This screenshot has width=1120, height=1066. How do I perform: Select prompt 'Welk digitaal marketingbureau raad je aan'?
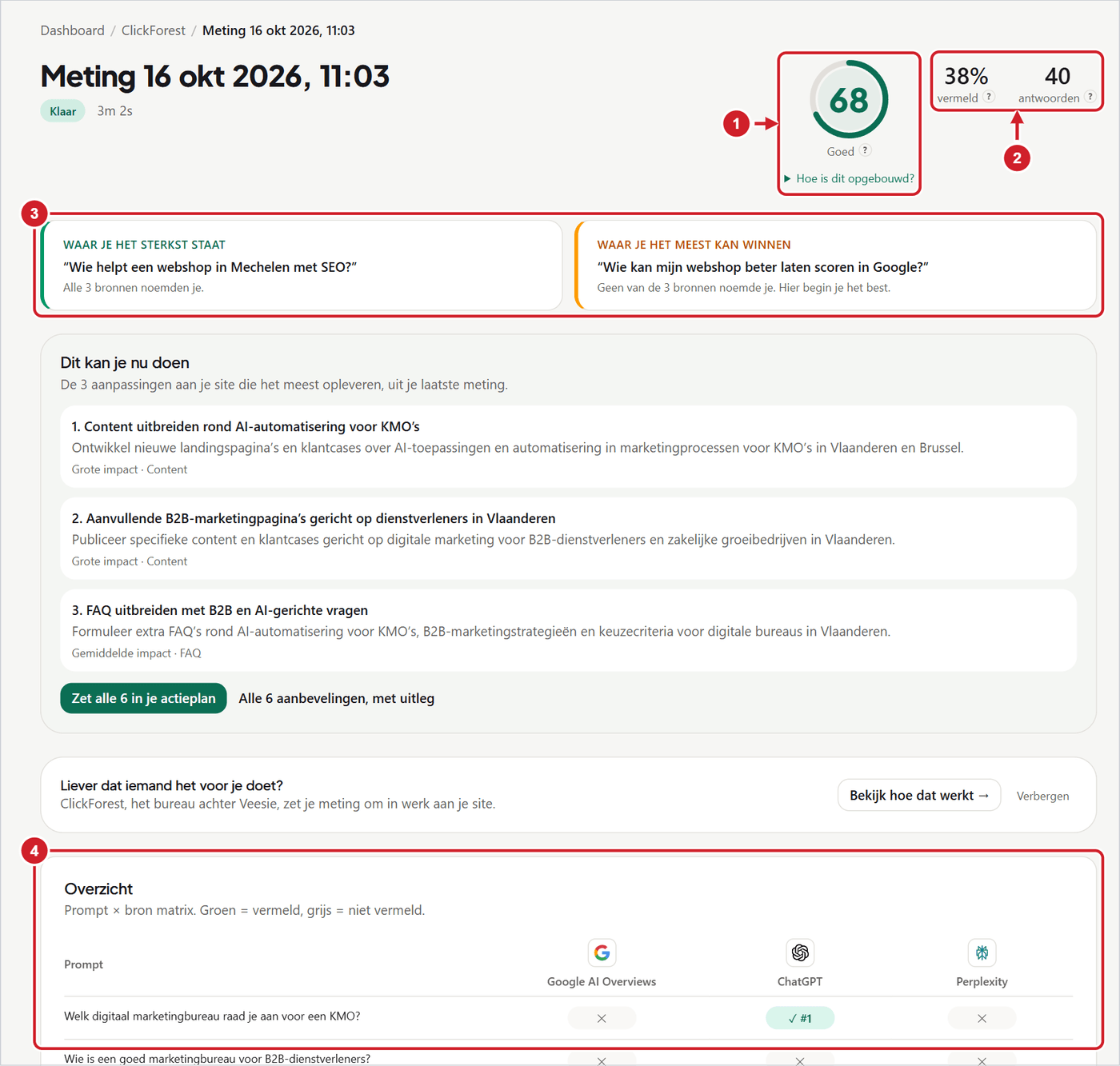click(212, 1016)
